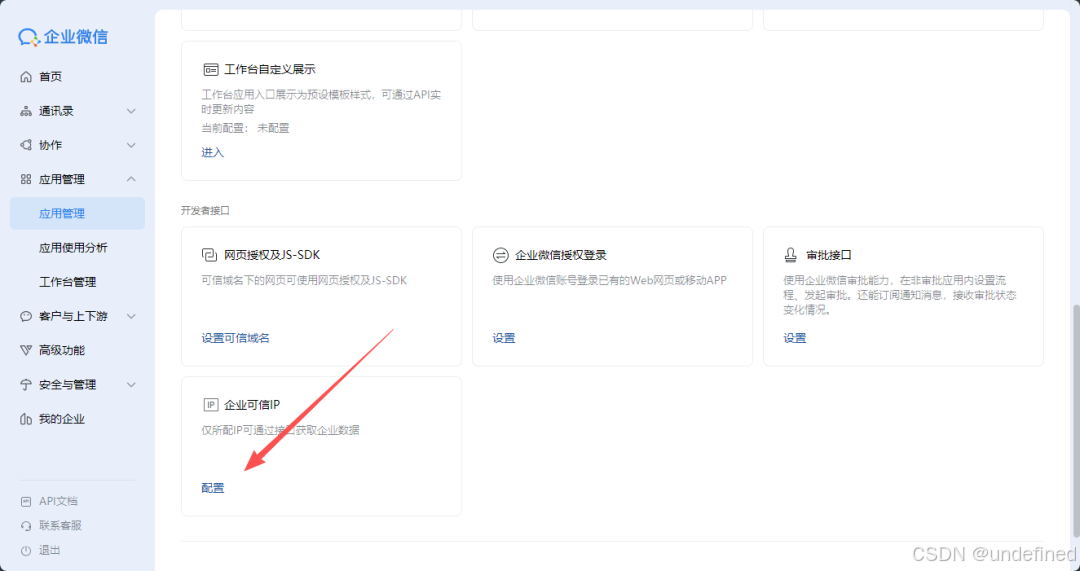Click the 设置可信域名 link
This screenshot has height=571, width=1080.
point(236,338)
